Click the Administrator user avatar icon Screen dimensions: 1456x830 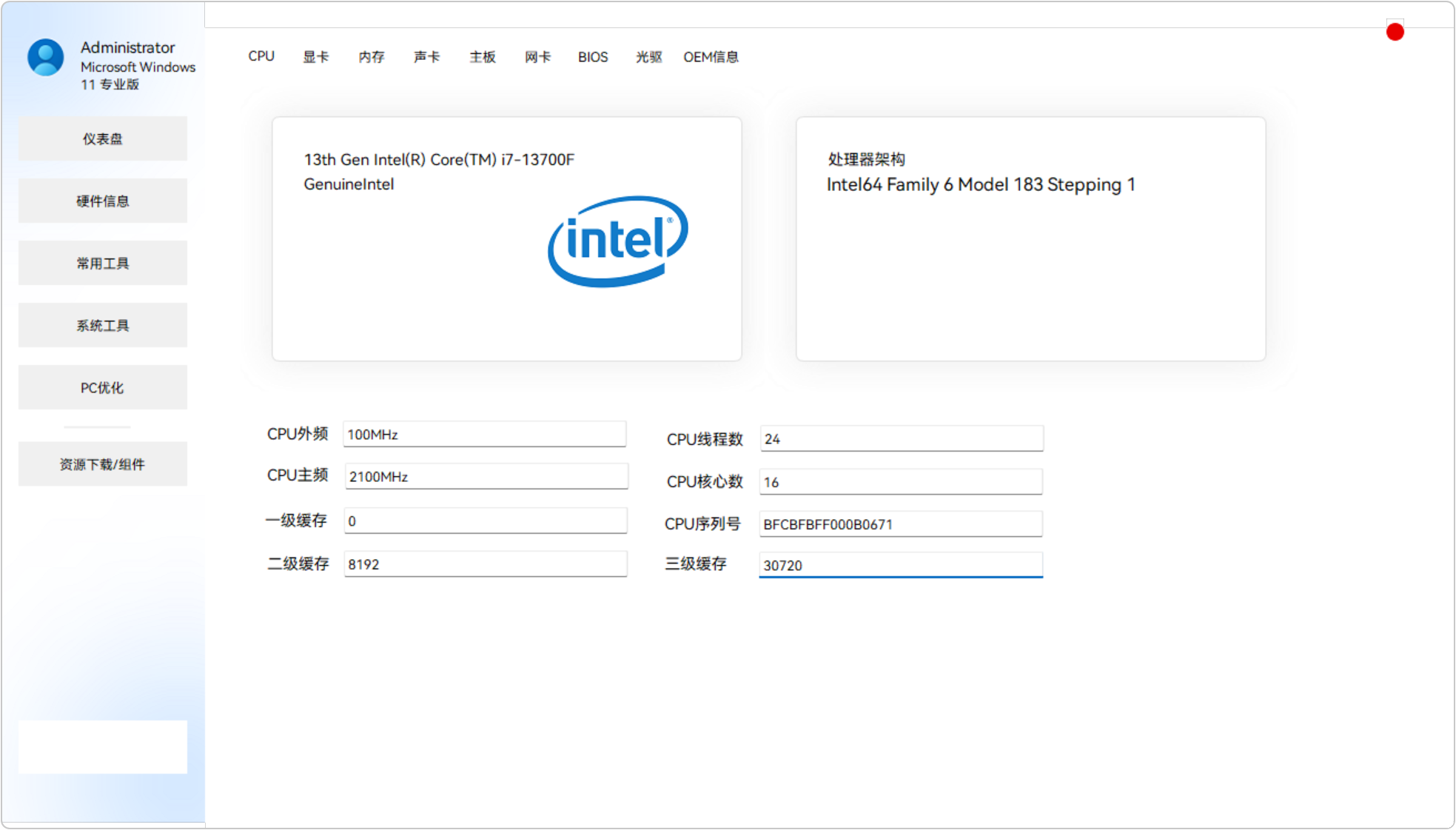tap(45, 58)
